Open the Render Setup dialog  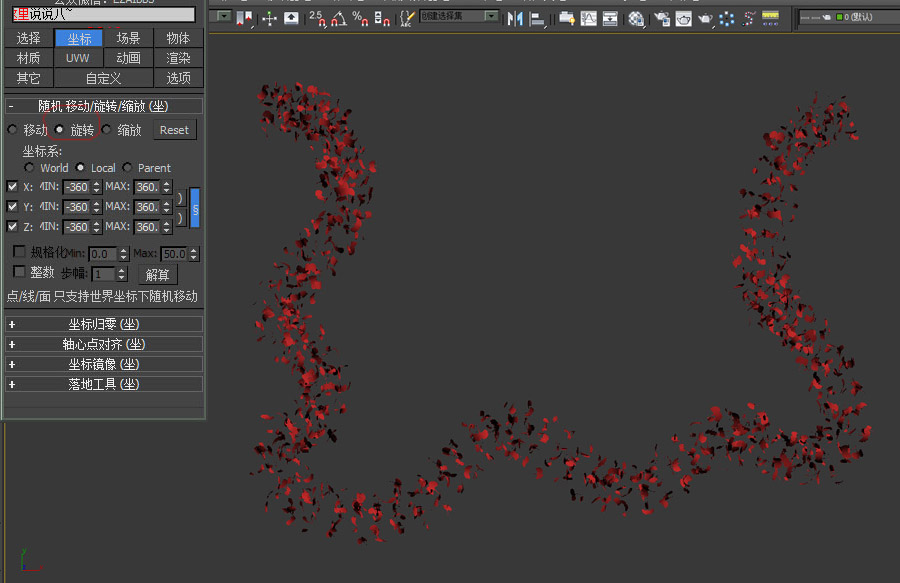(662, 18)
